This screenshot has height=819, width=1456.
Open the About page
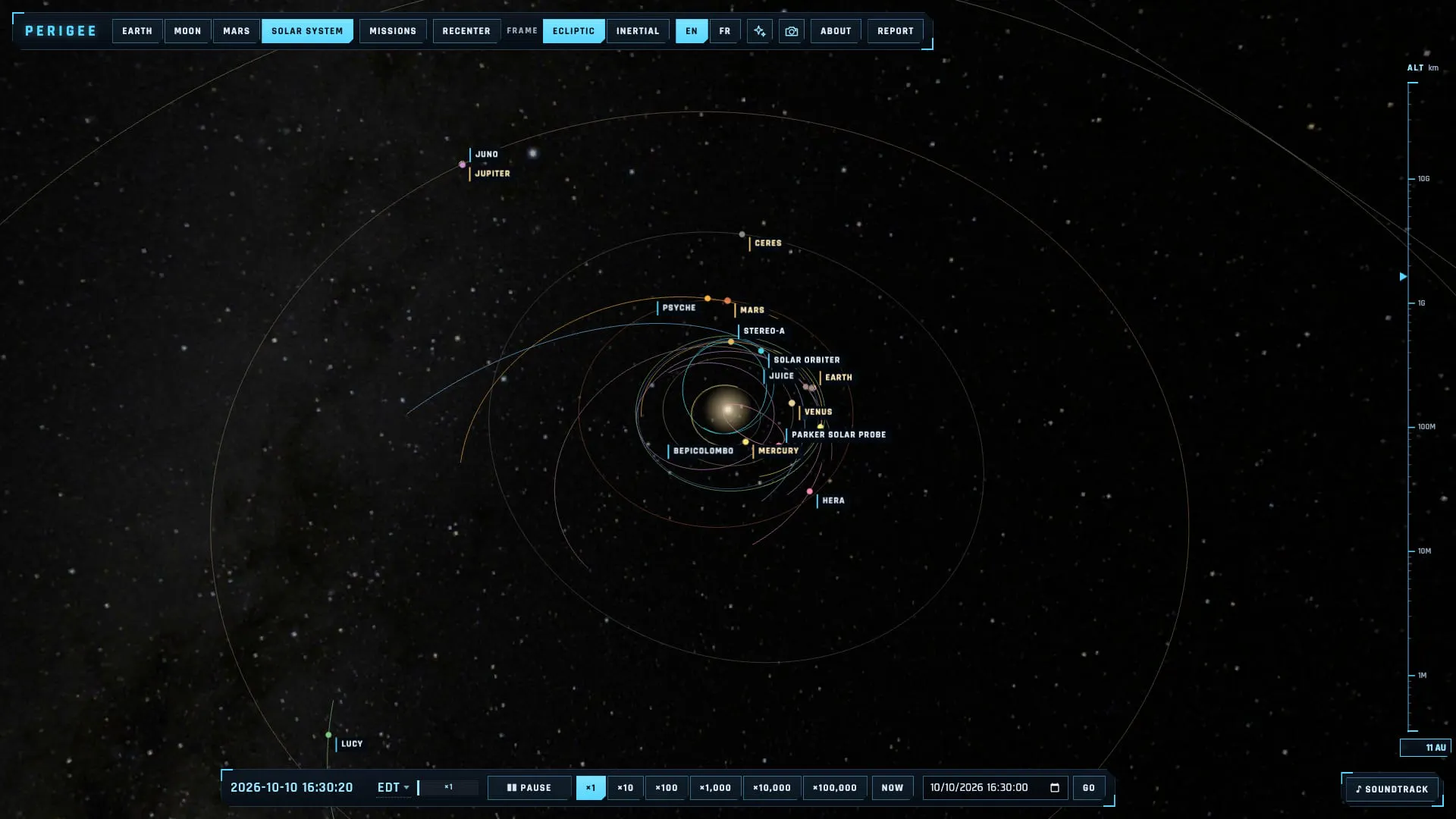[836, 31]
